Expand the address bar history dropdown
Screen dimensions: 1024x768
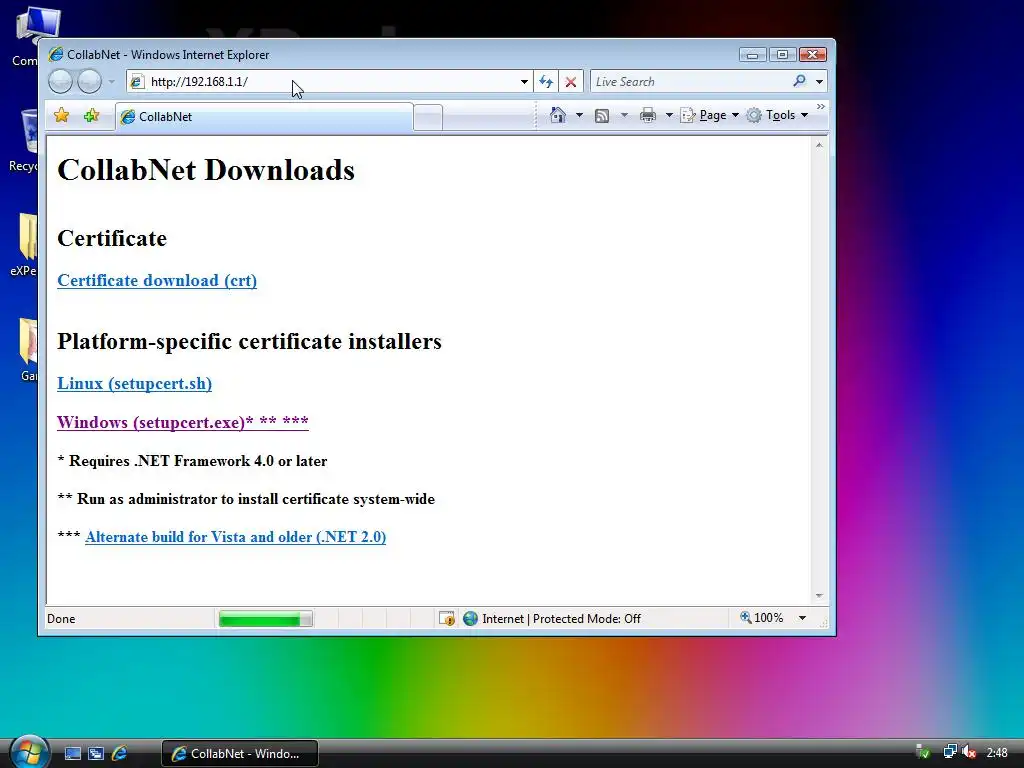pyautogui.click(x=524, y=82)
